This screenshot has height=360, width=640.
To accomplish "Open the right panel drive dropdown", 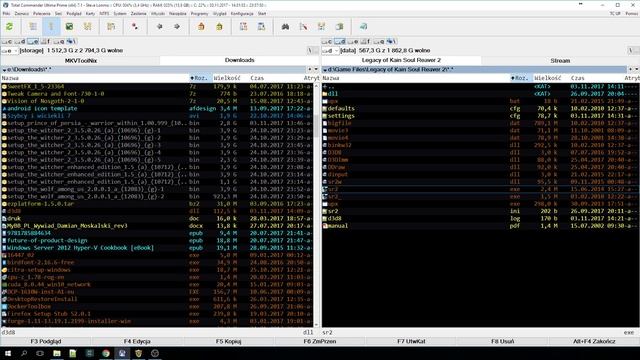I will coord(331,51).
